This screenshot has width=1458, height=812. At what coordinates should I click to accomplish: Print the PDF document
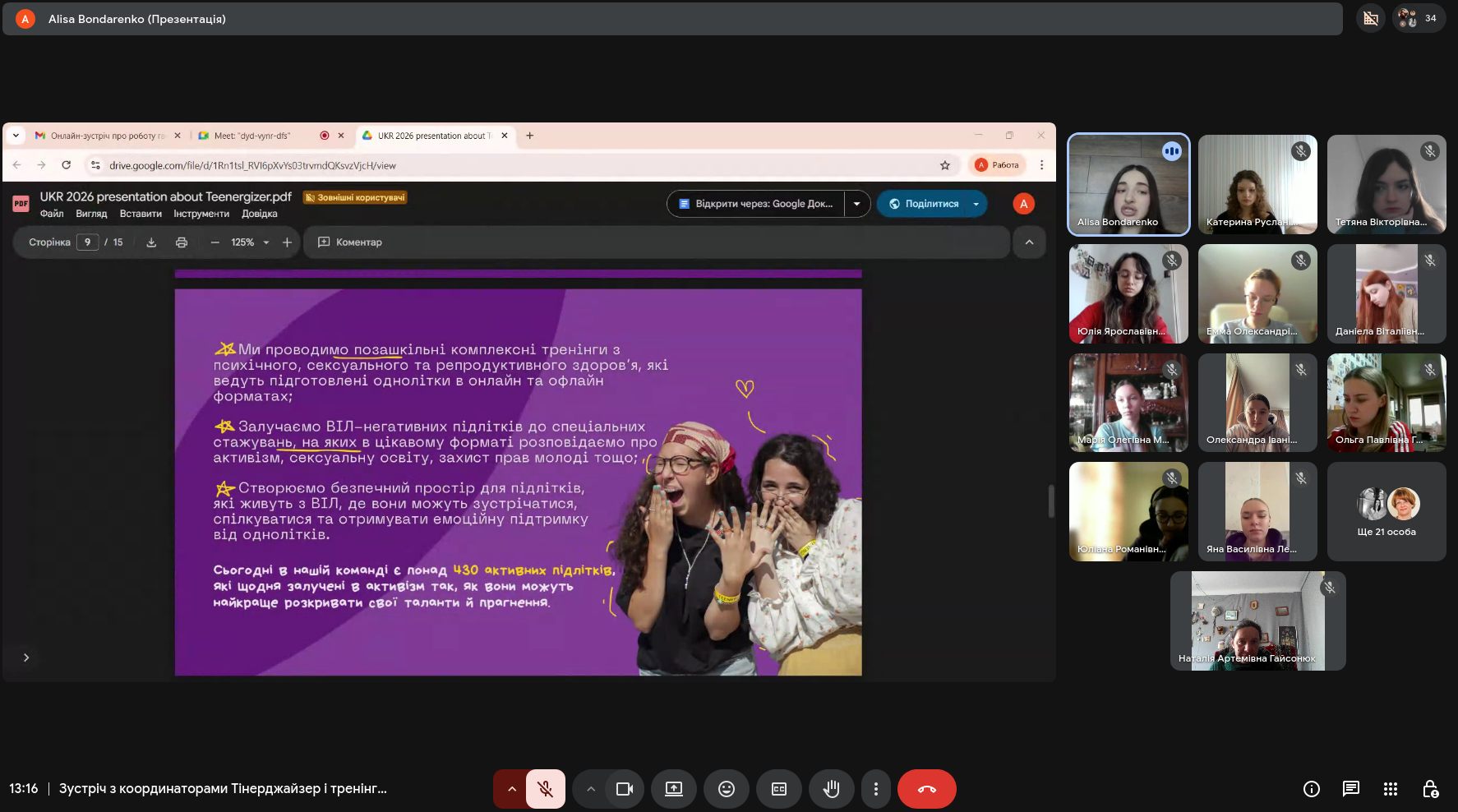pyautogui.click(x=182, y=242)
